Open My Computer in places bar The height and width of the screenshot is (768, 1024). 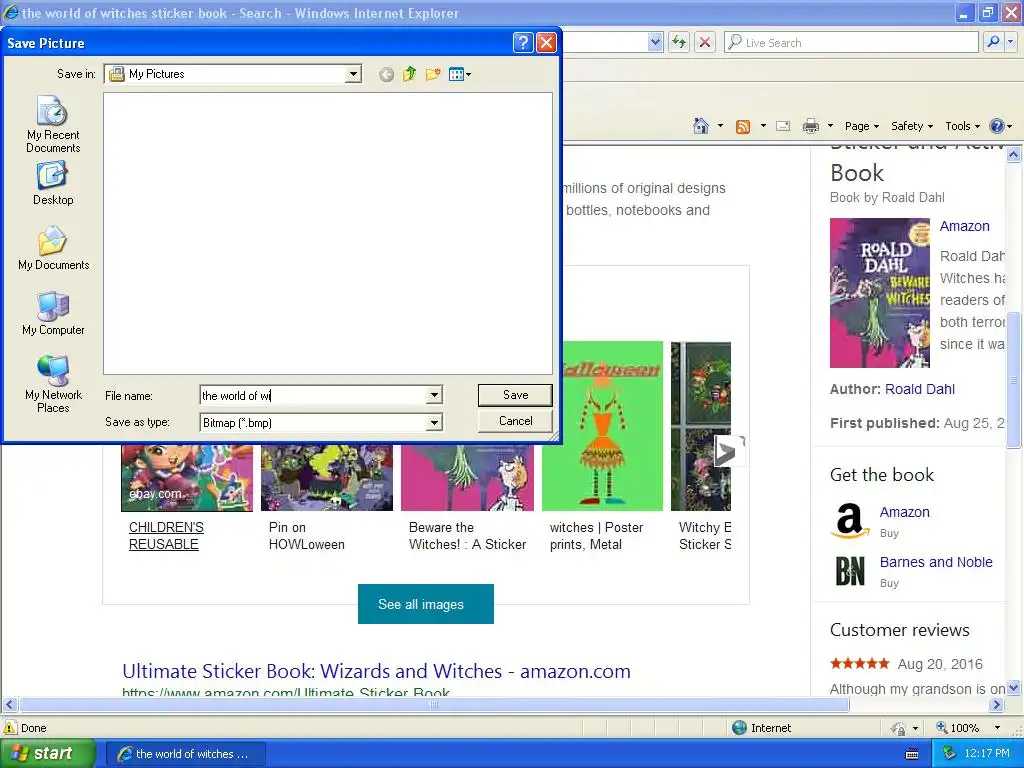coord(53,314)
